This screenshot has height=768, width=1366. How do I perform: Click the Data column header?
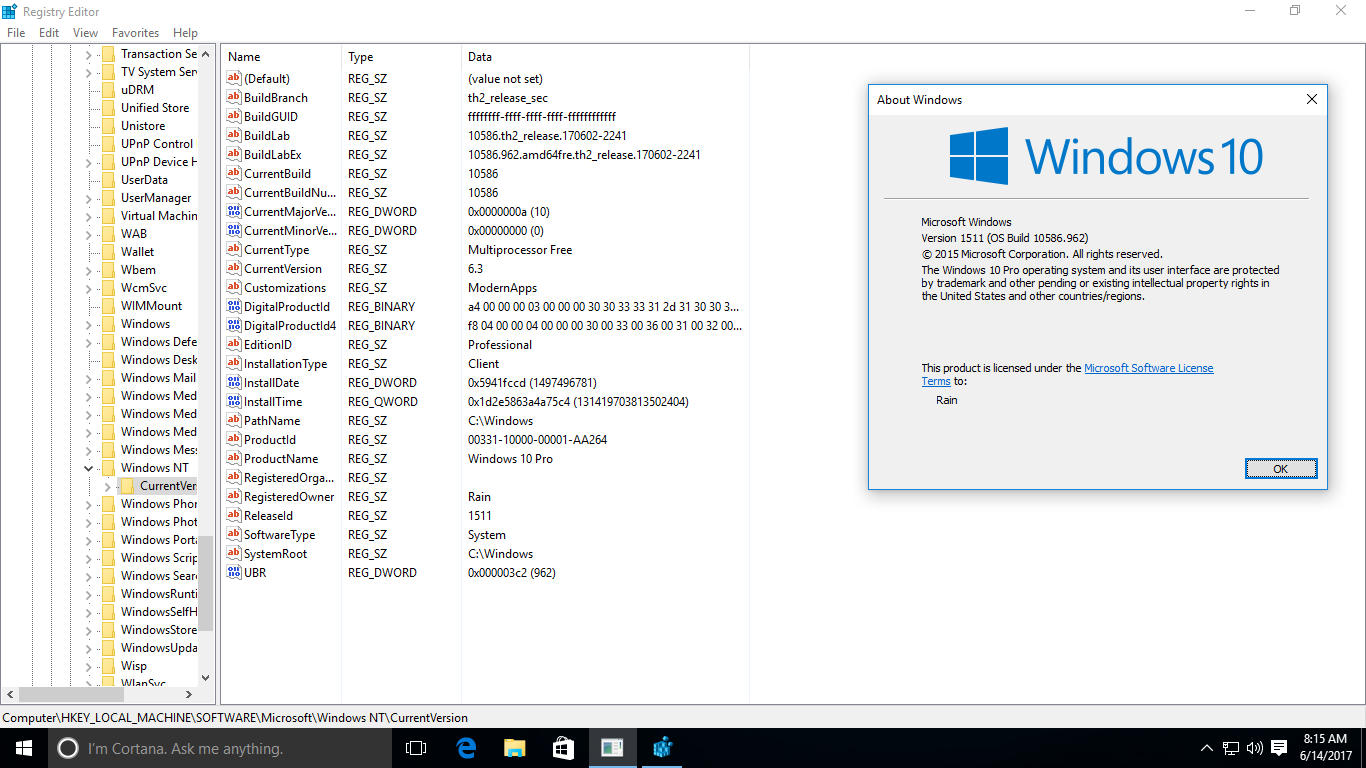pyautogui.click(x=605, y=57)
